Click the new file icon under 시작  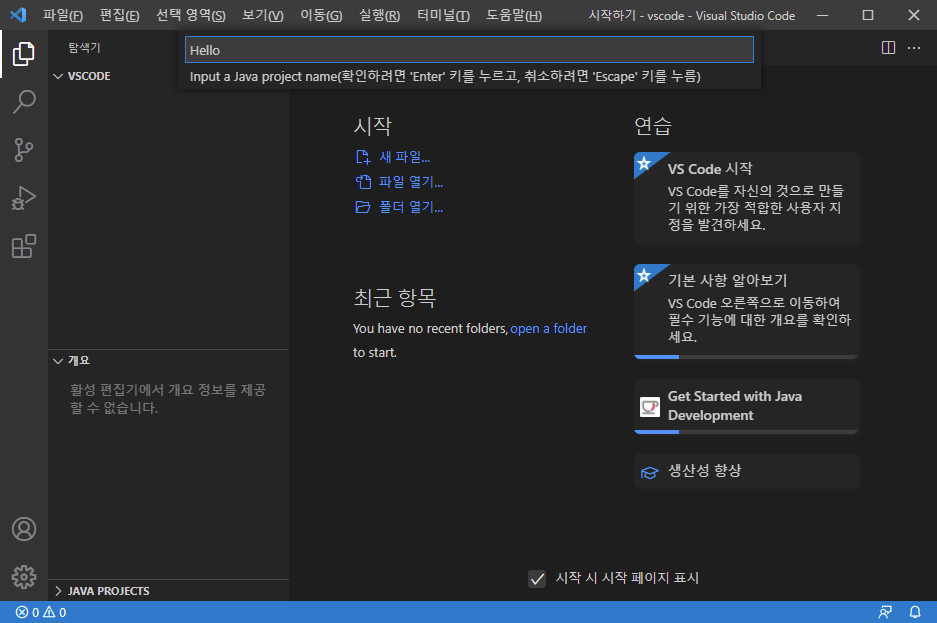[x=363, y=157]
